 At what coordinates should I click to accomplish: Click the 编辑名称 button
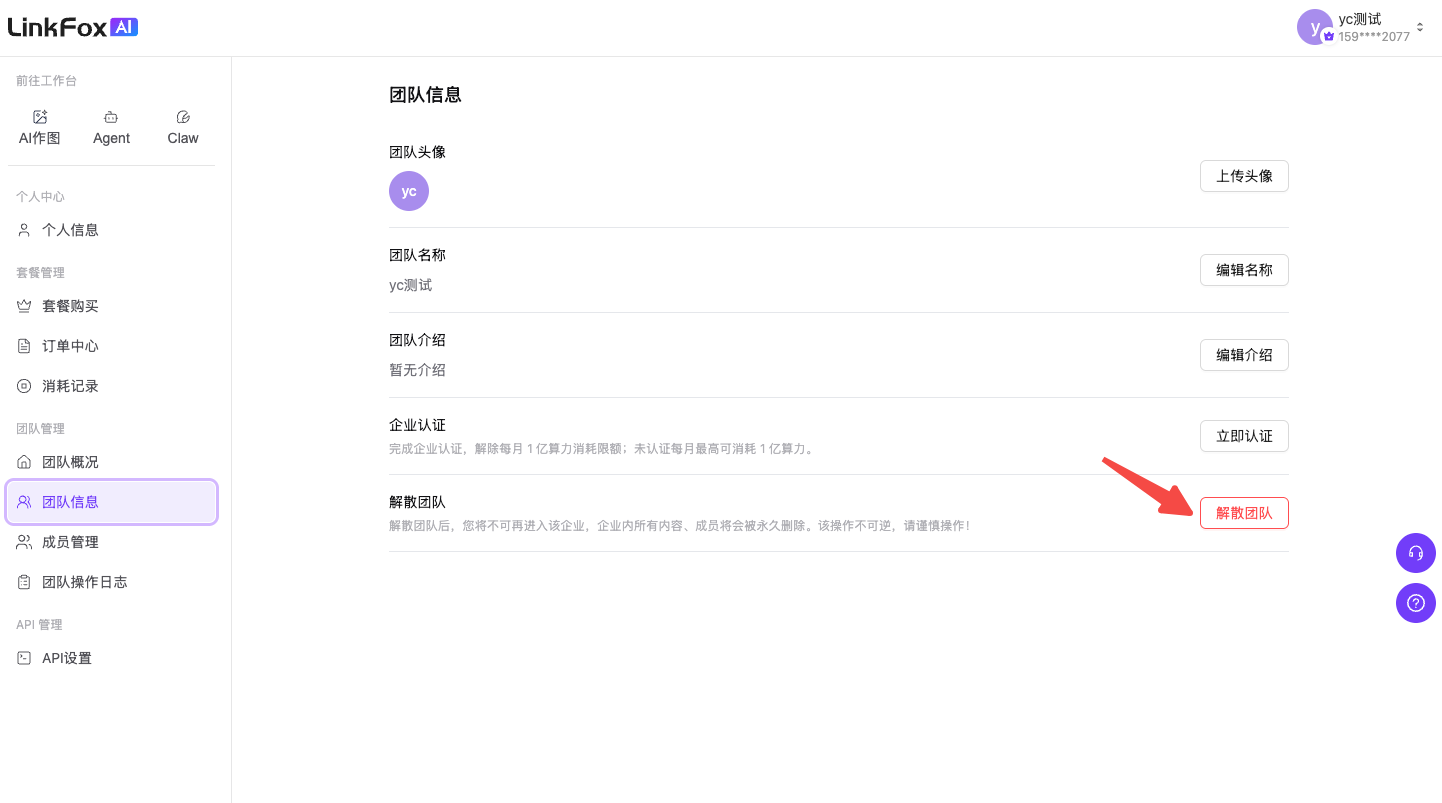(1244, 270)
